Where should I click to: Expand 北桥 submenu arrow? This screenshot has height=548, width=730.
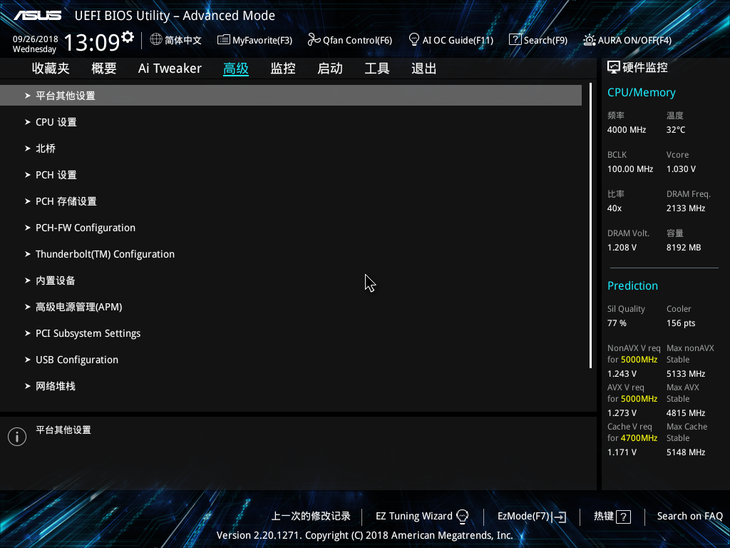click(27, 149)
